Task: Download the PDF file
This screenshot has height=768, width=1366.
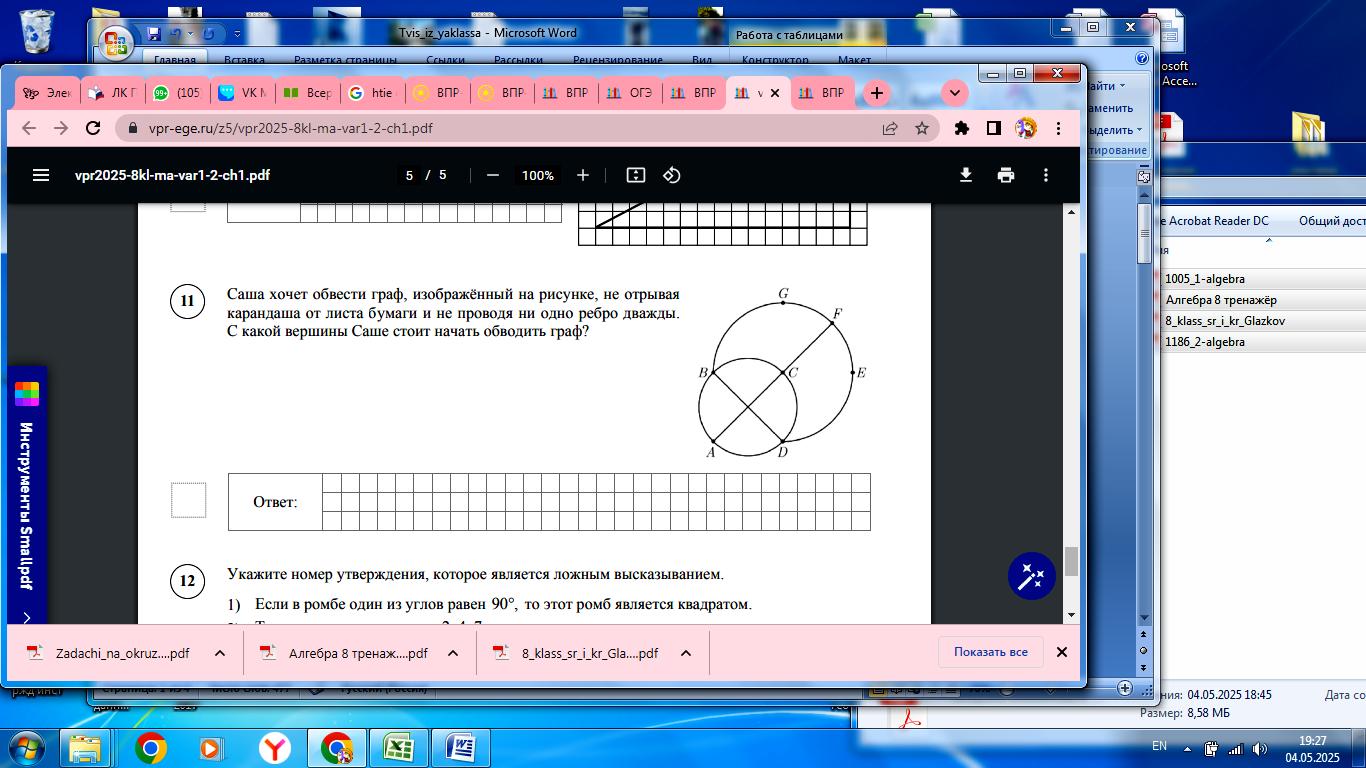Action: (966, 175)
